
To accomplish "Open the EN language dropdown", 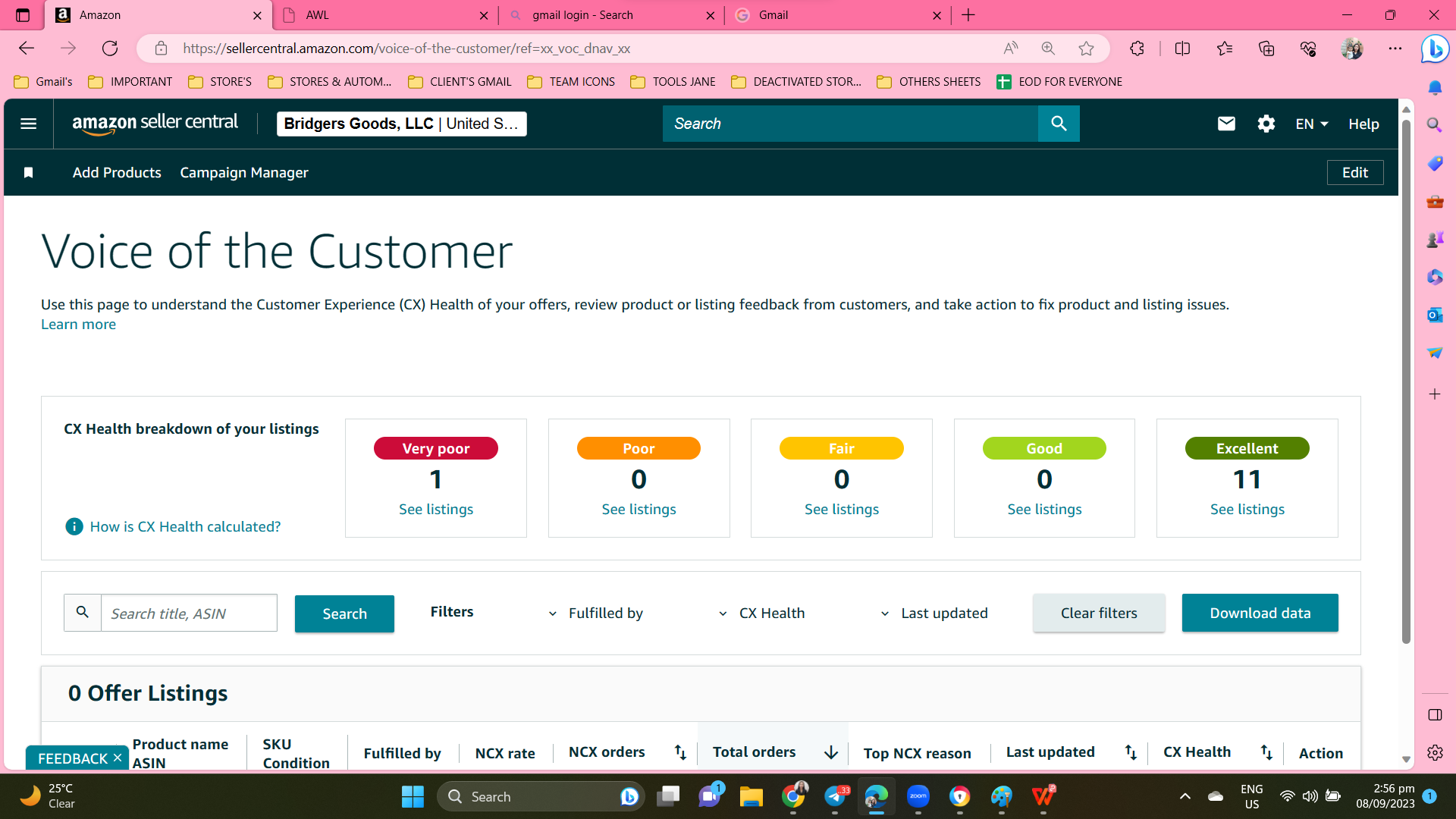I will [1312, 124].
